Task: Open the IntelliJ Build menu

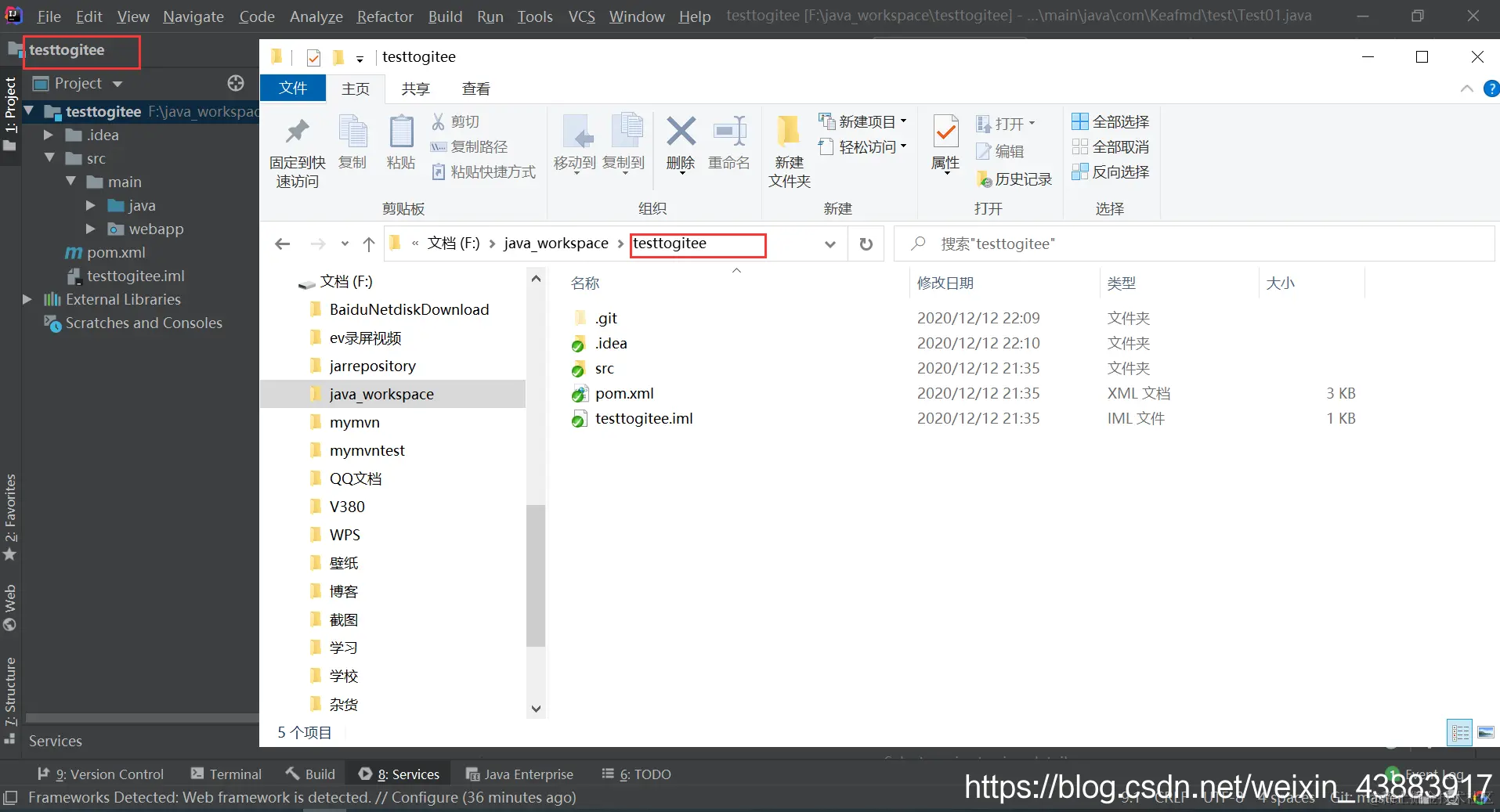Action: [x=445, y=16]
